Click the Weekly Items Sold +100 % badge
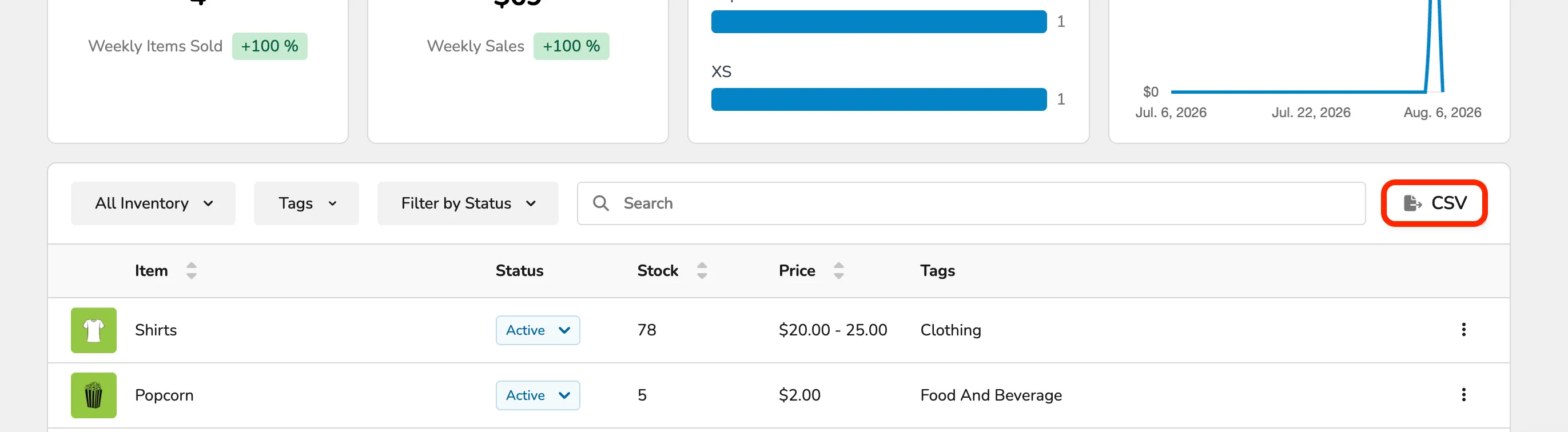The image size is (1568, 432). (270, 46)
